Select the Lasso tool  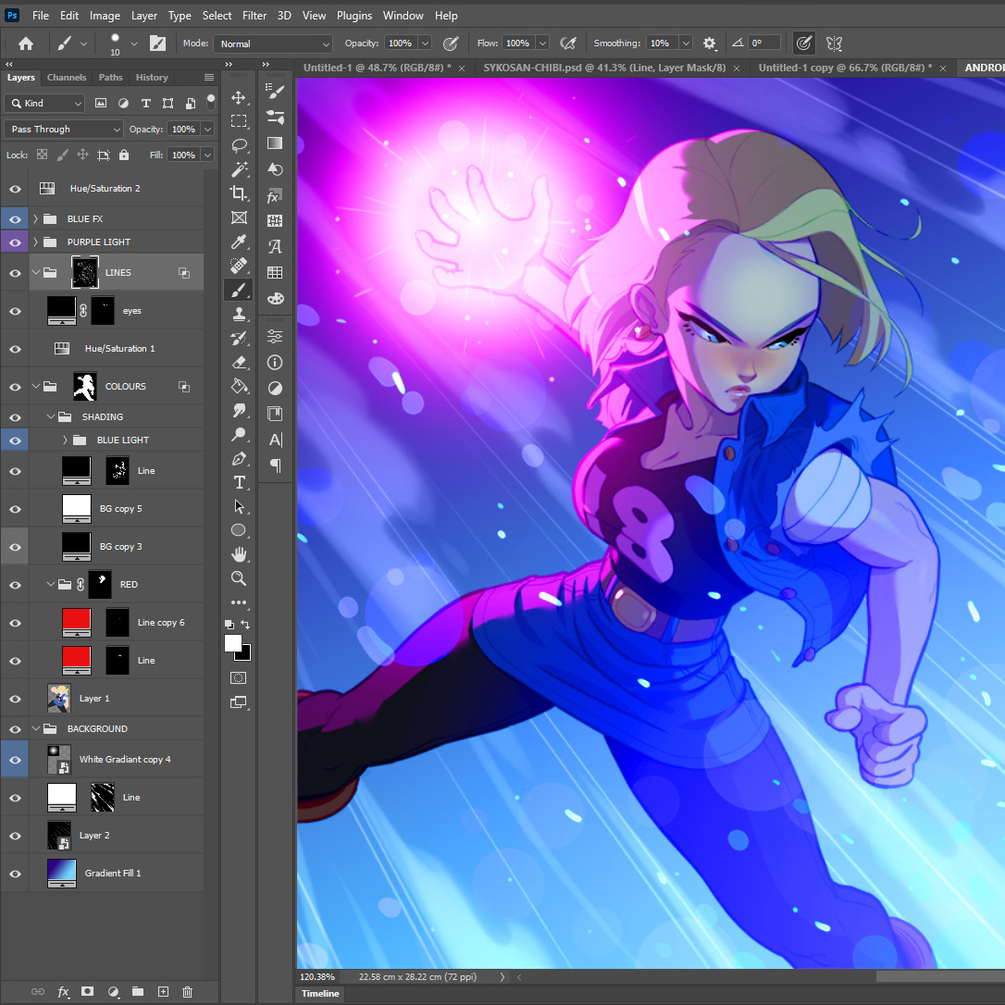click(238, 145)
